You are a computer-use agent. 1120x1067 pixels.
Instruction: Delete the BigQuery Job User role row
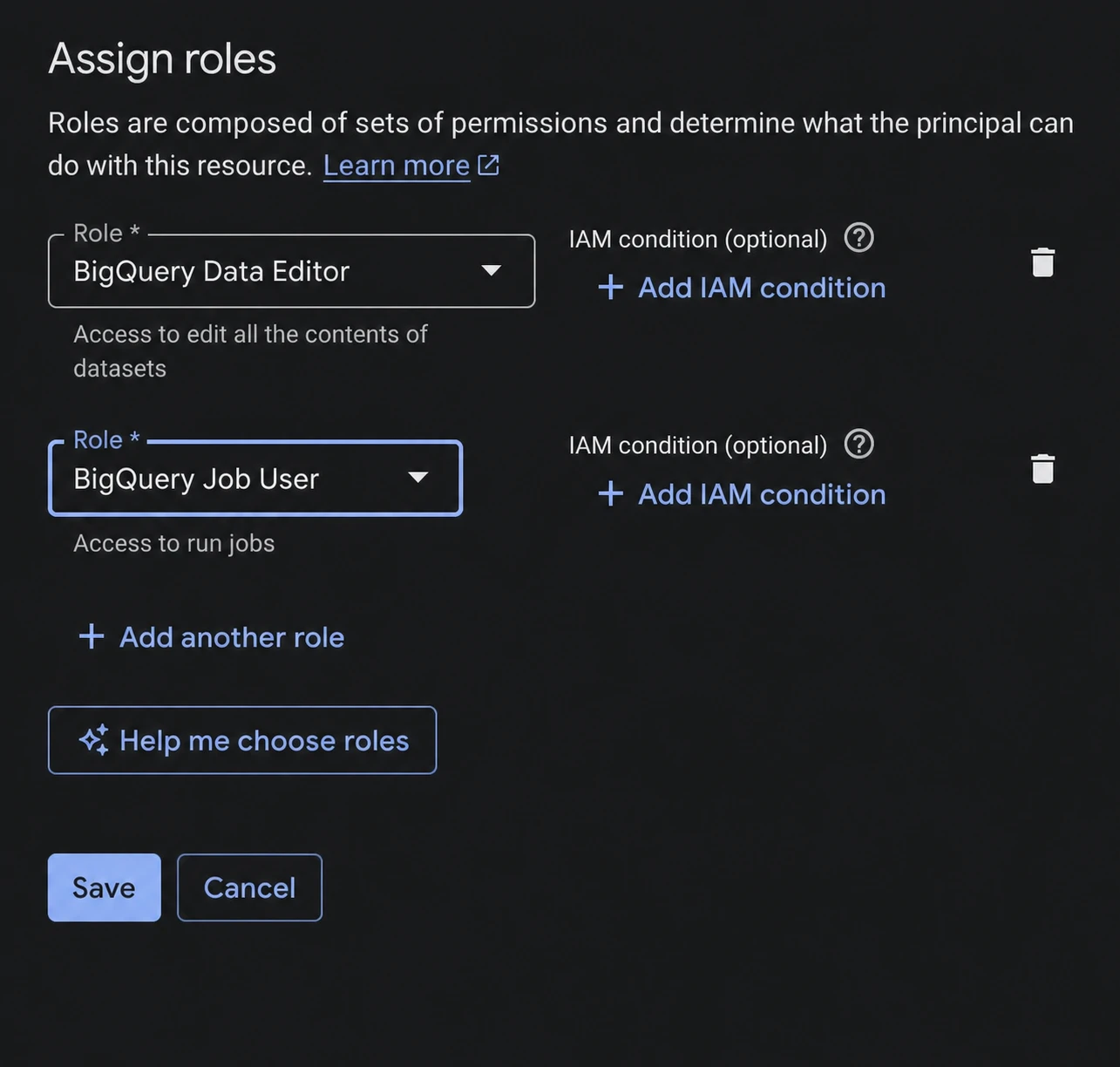1042,469
